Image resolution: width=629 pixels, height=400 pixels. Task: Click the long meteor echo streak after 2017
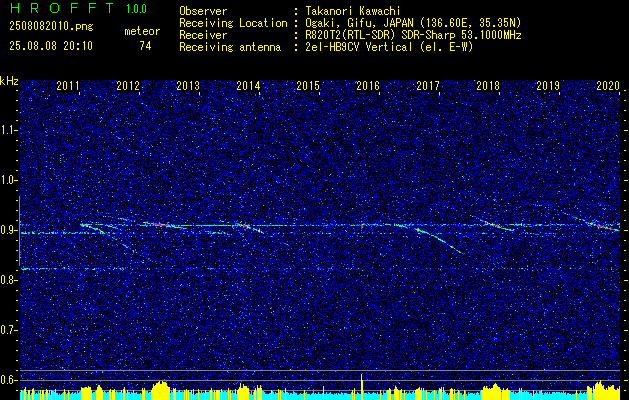click(440, 241)
